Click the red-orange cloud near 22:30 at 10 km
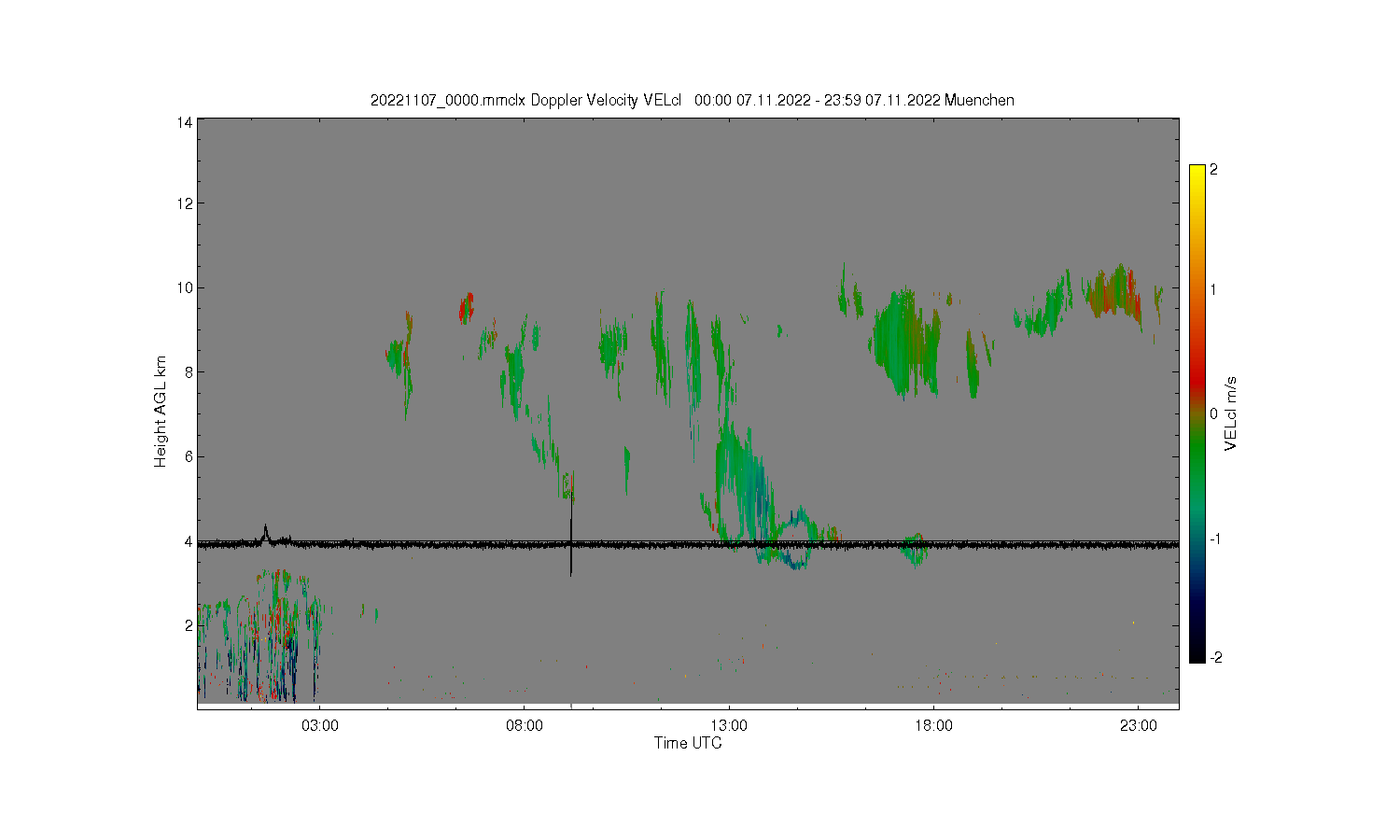 (1113, 293)
